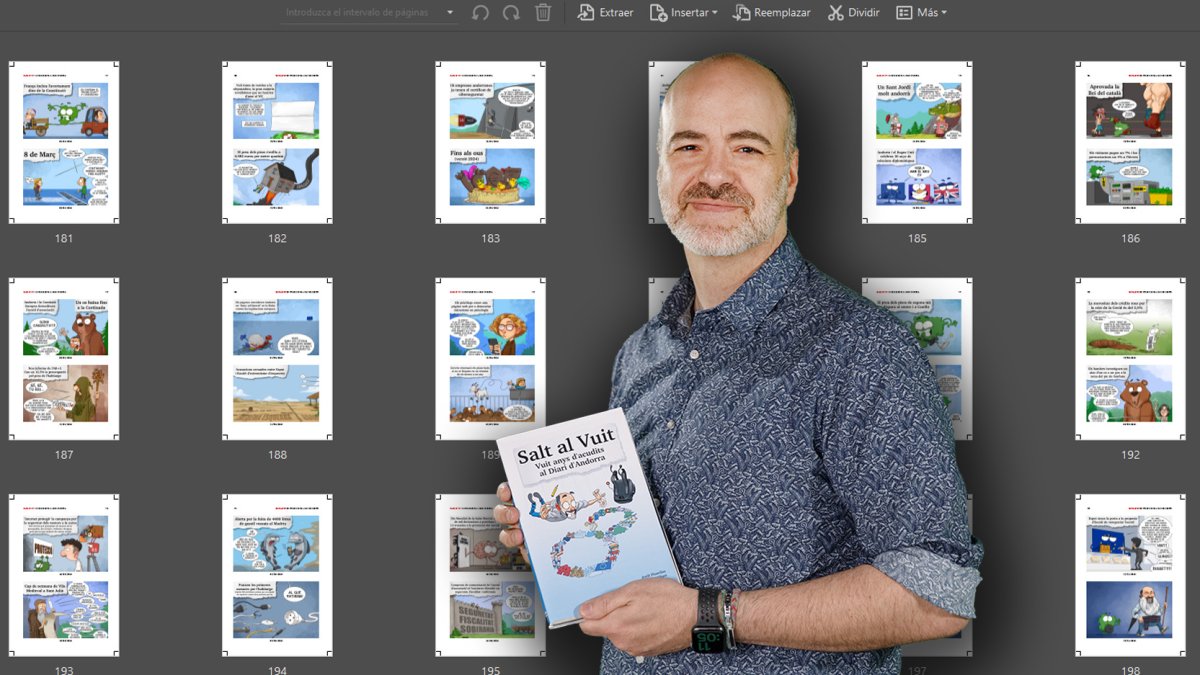The height and width of the screenshot is (675, 1200).
Task: Select page 192 thumbnail
Action: pyautogui.click(x=1130, y=359)
